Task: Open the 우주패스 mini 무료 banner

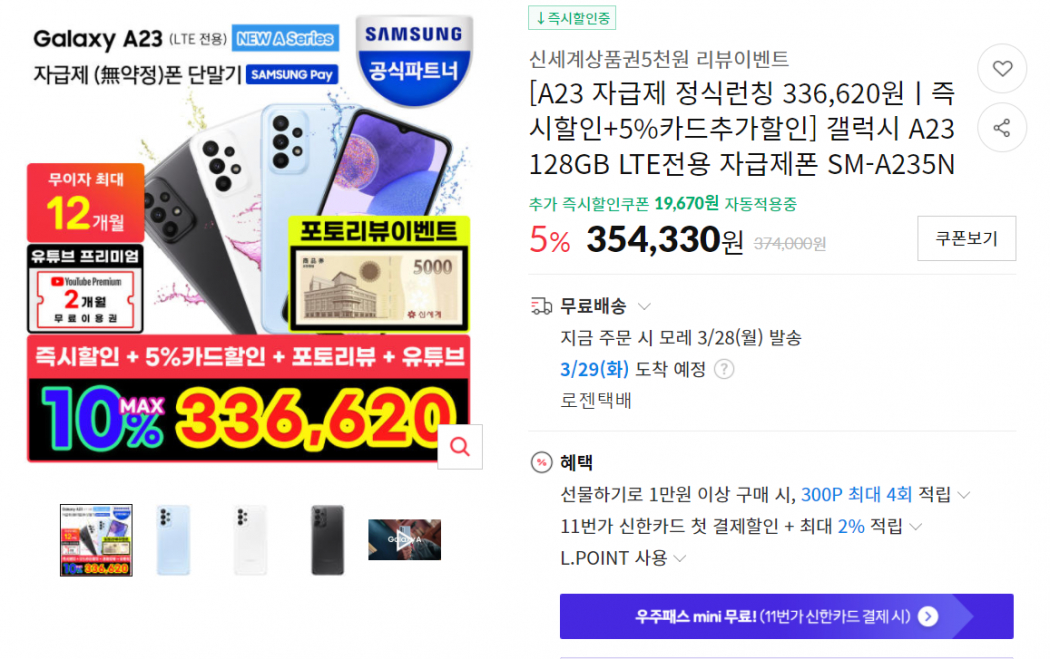Action: [786, 616]
